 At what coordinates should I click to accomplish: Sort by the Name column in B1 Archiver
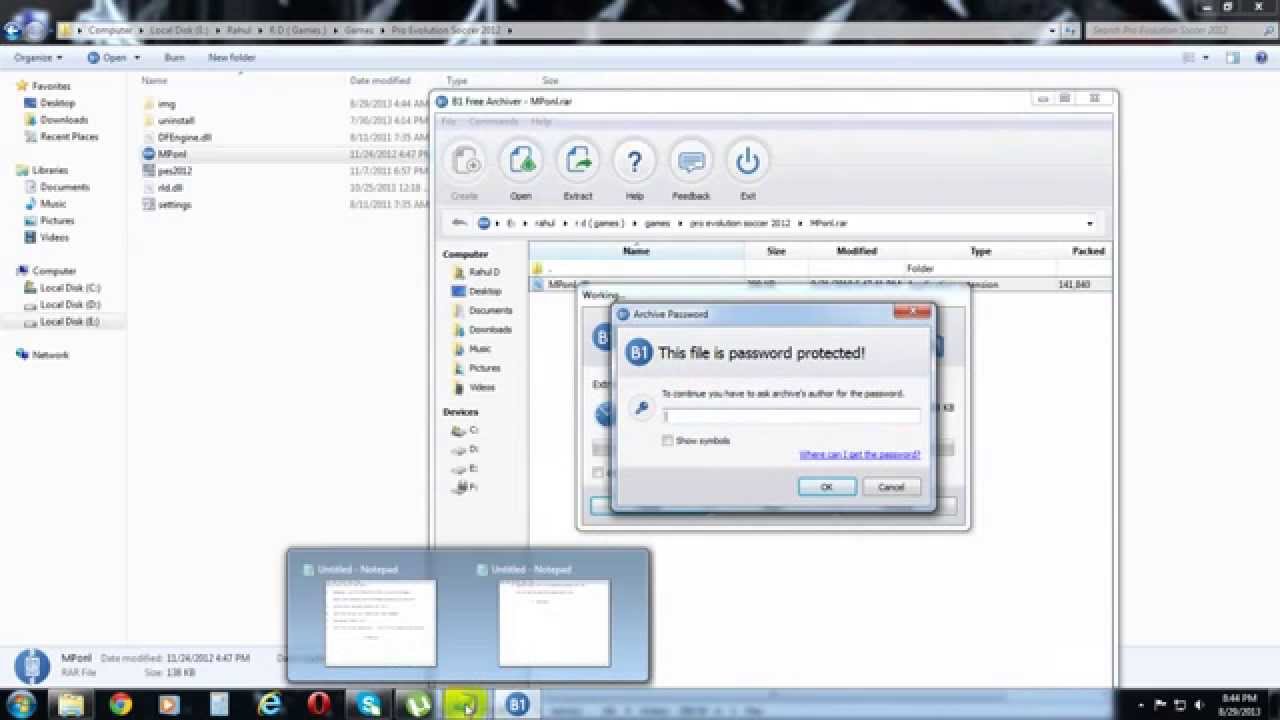[636, 251]
